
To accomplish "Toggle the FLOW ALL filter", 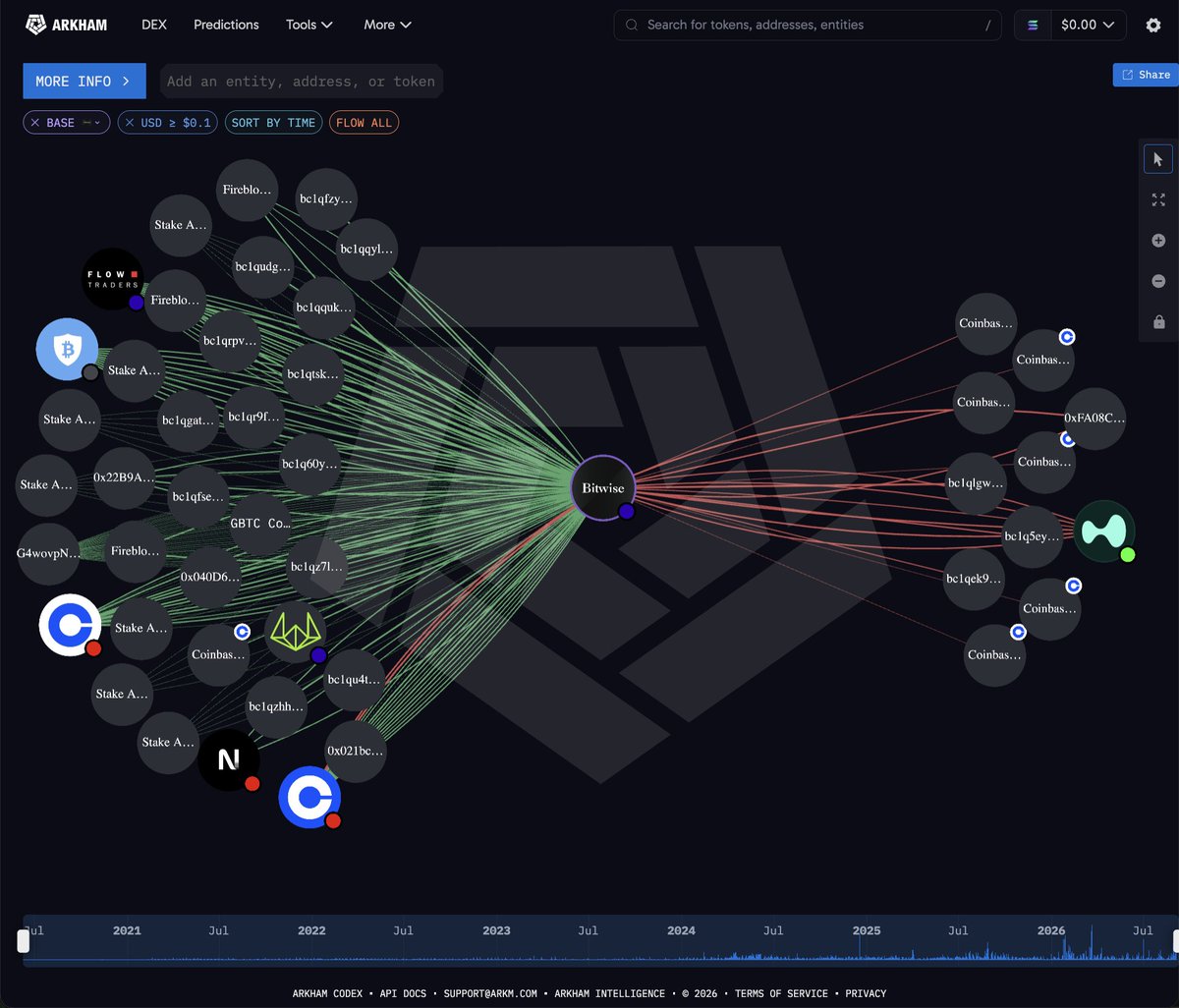I will click(364, 123).
